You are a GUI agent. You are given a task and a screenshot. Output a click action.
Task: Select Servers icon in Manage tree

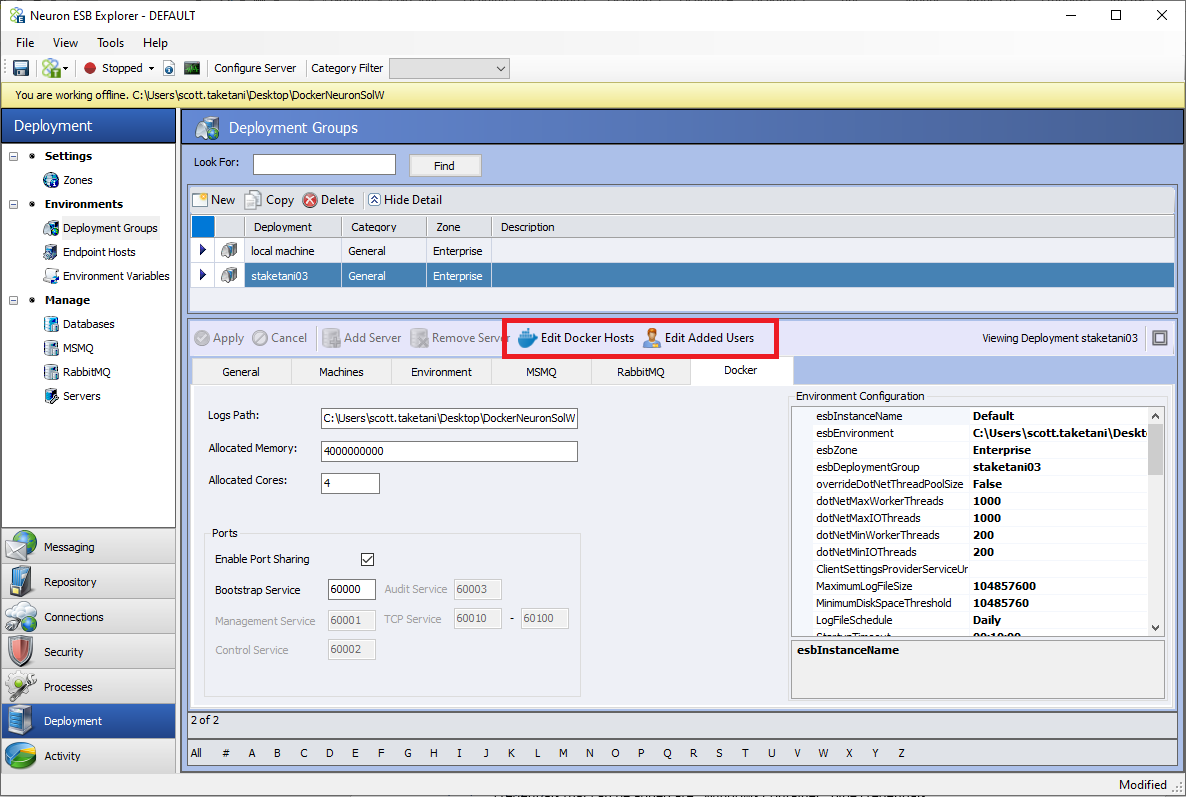click(x=51, y=396)
